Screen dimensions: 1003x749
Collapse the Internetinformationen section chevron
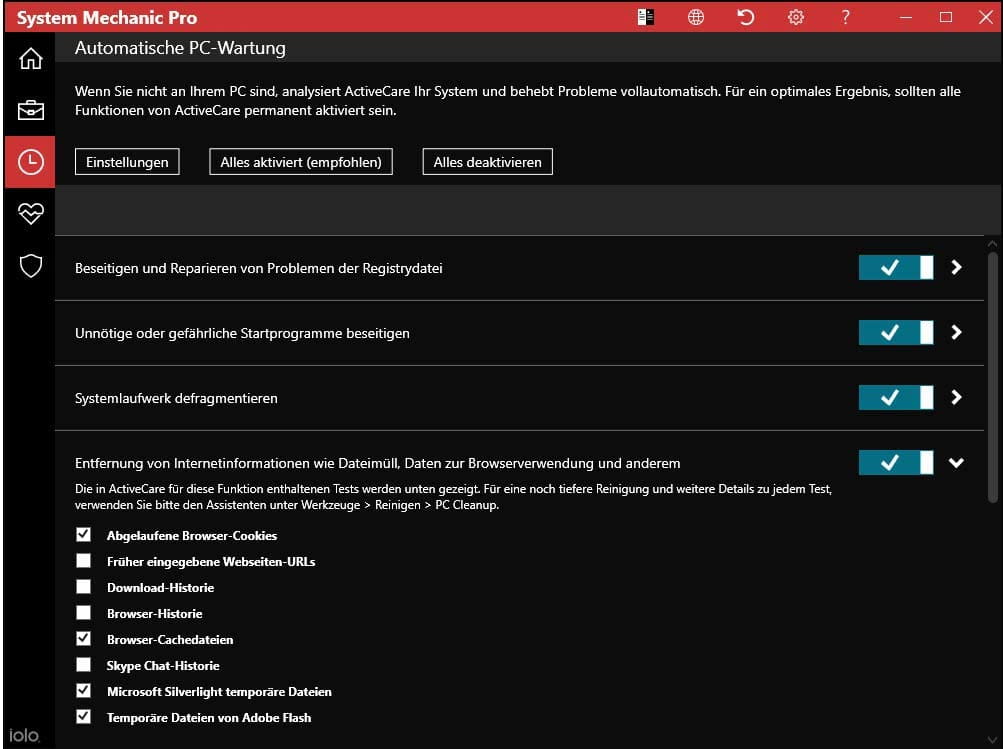tap(957, 463)
